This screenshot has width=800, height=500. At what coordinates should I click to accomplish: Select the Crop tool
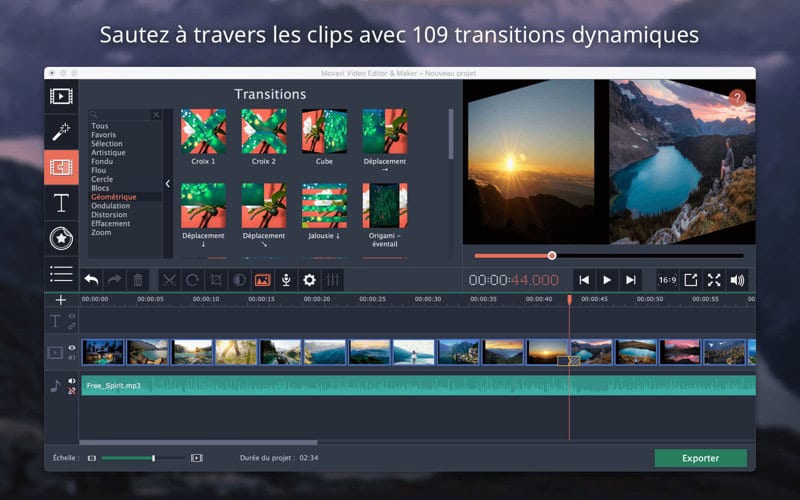pos(216,280)
